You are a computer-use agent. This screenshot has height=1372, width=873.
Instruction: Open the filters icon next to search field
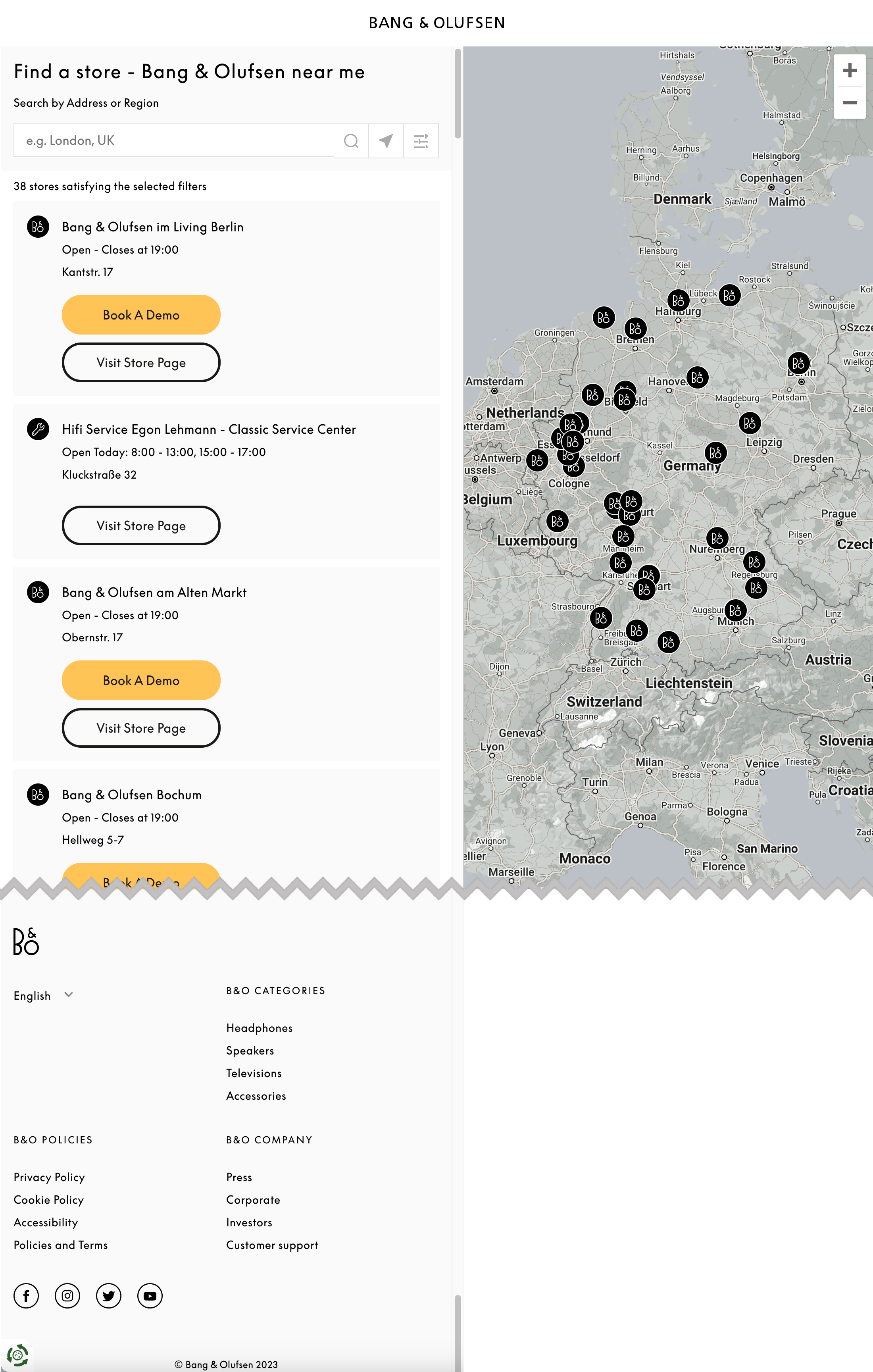[x=421, y=140]
